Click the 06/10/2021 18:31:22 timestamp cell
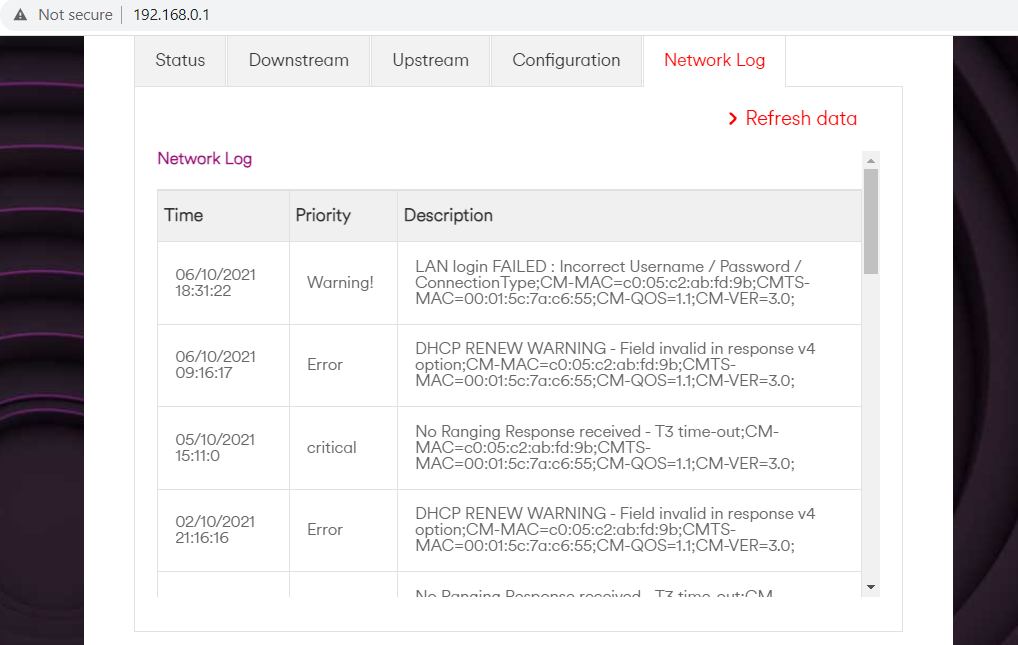 (x=215, y=282)
